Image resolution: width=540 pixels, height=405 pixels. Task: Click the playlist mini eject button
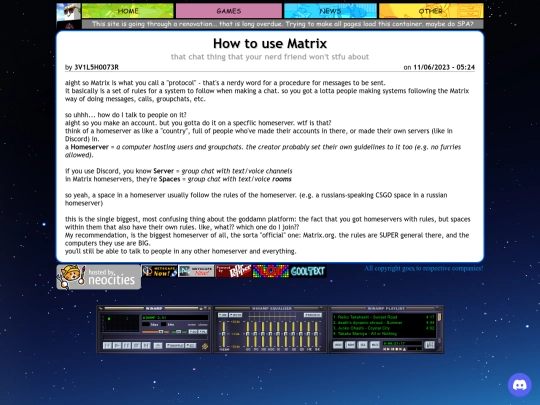[x=404, y=349]
